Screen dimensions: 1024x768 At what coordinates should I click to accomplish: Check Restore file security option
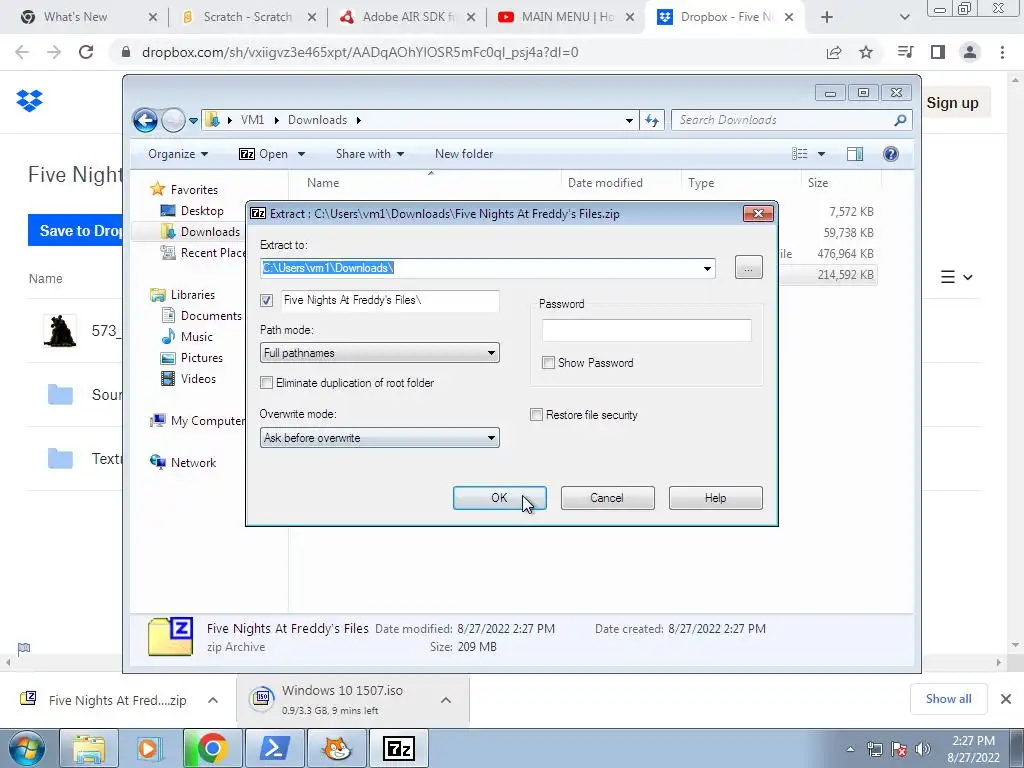coord(536,415)
